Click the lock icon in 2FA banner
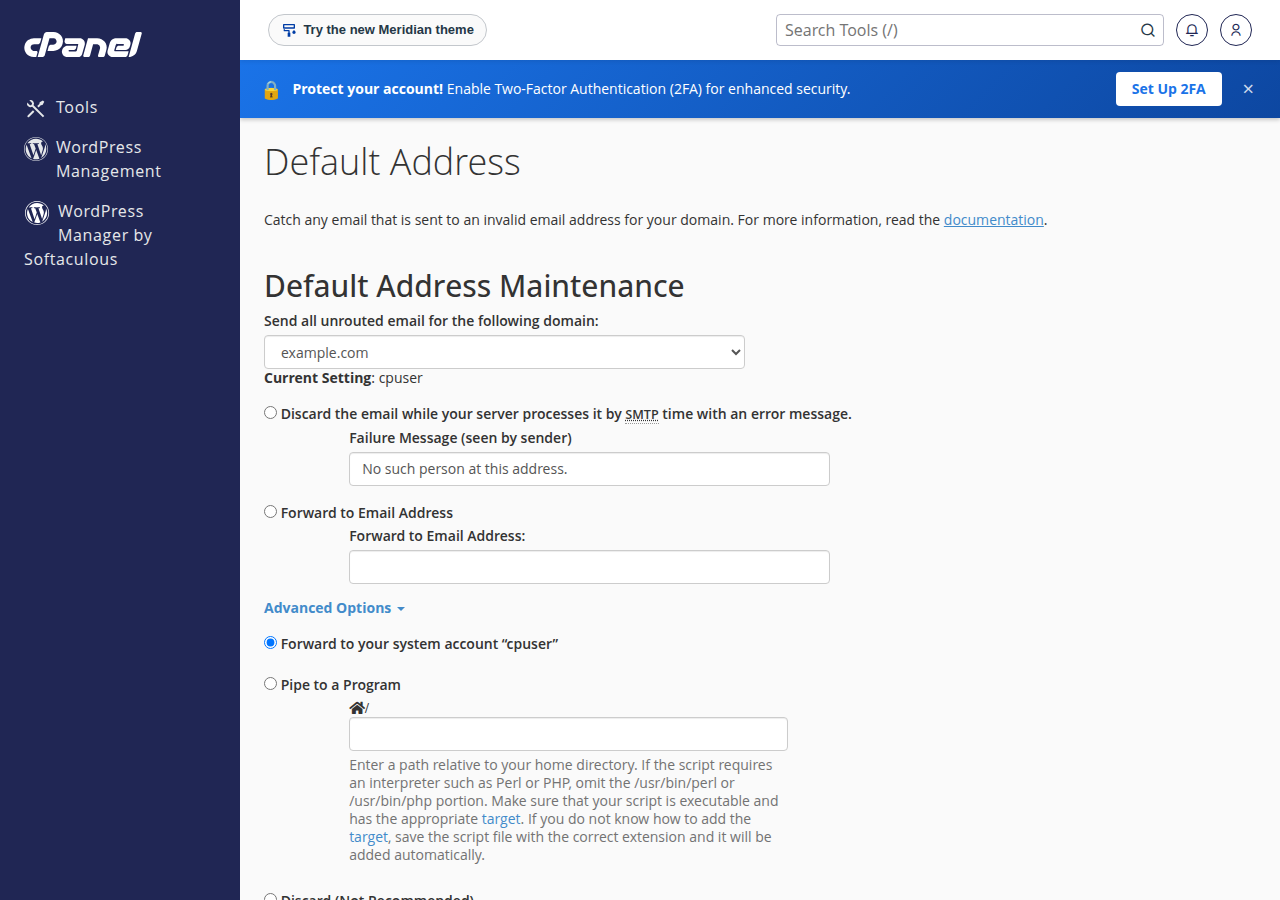 tap(271, 89)
